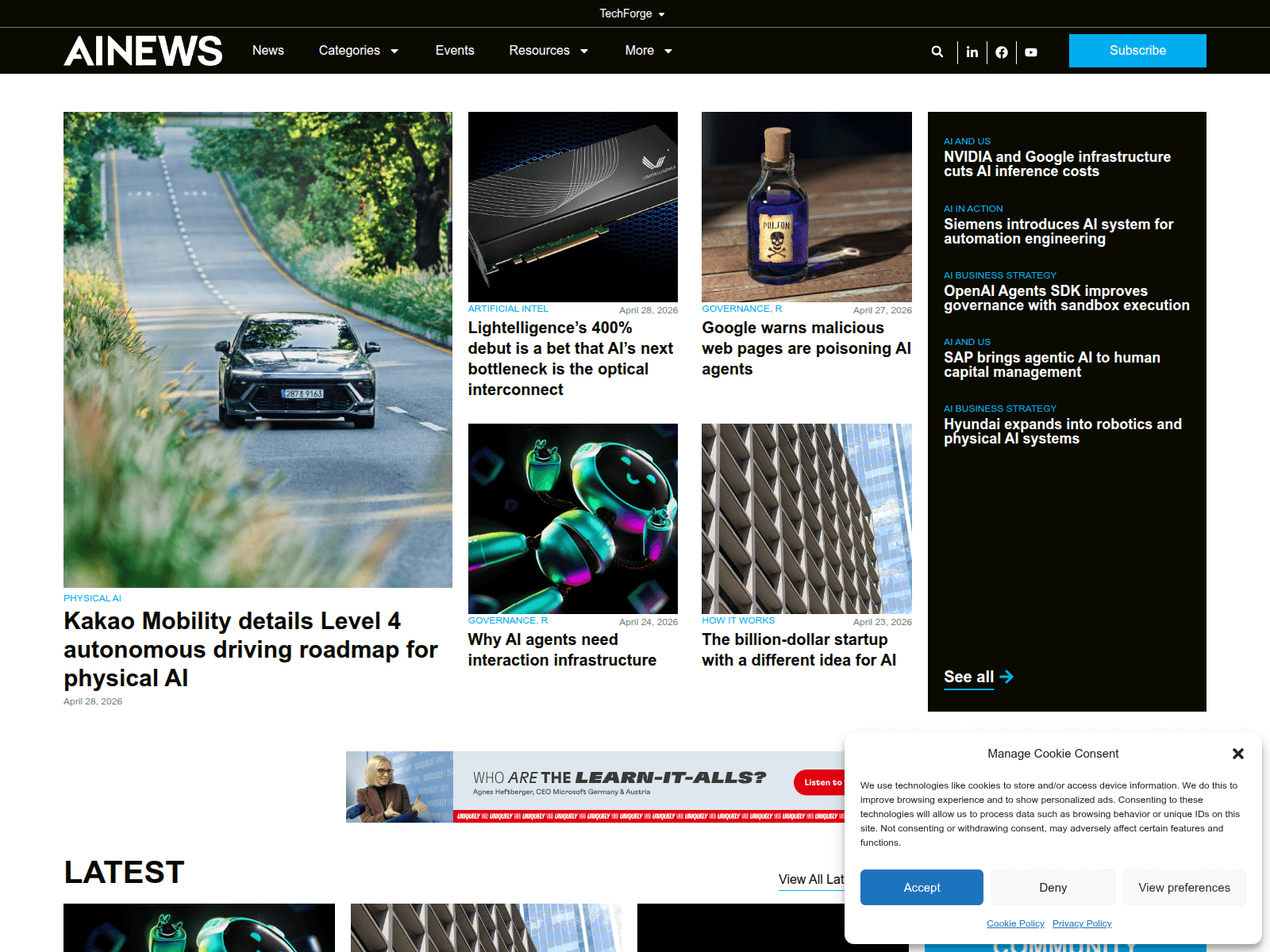Close the cookie consent dialog
This screenshot has height=952, width=1270.
click(x=1237, y=754)
